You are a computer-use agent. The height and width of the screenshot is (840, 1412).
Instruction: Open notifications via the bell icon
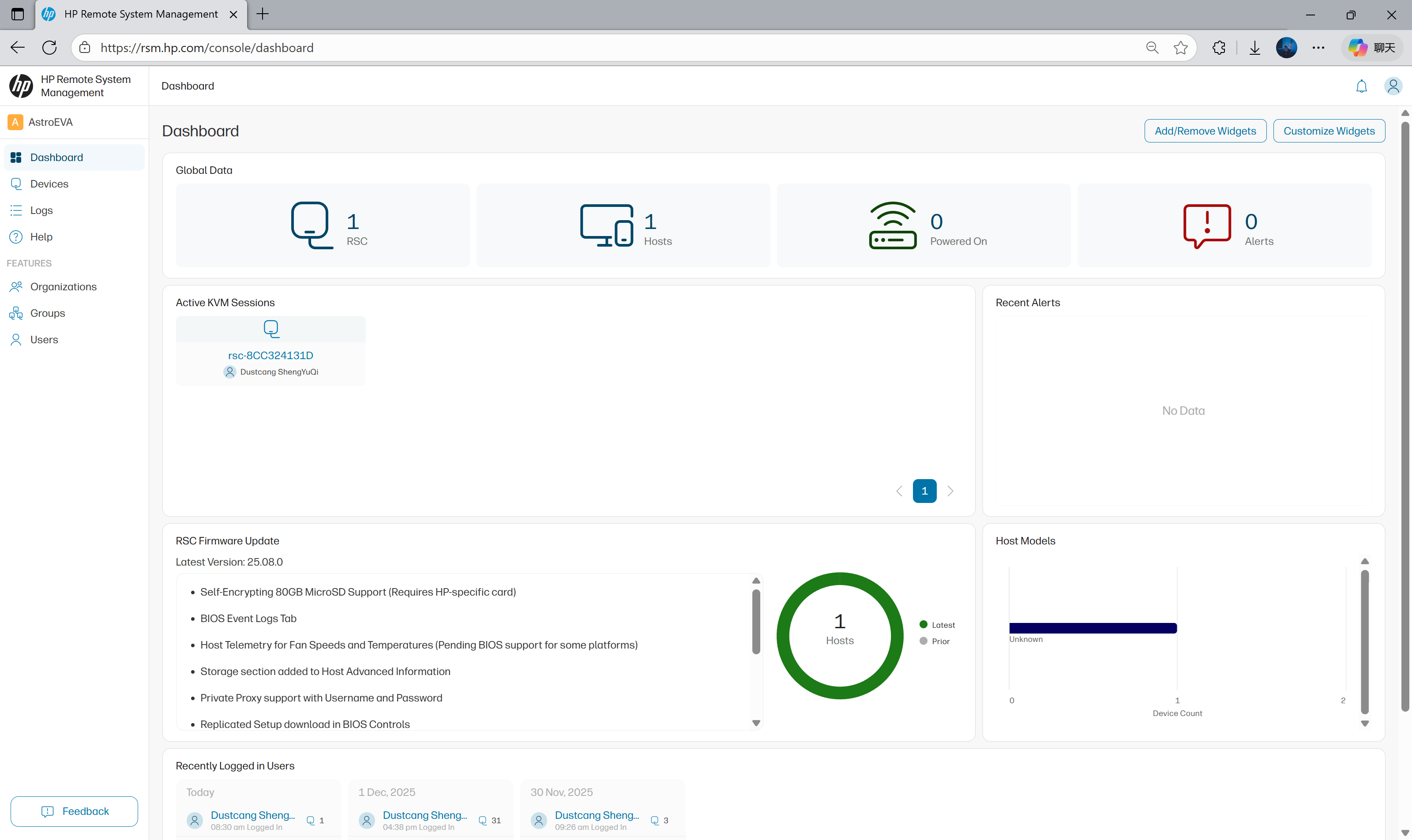1360,86
